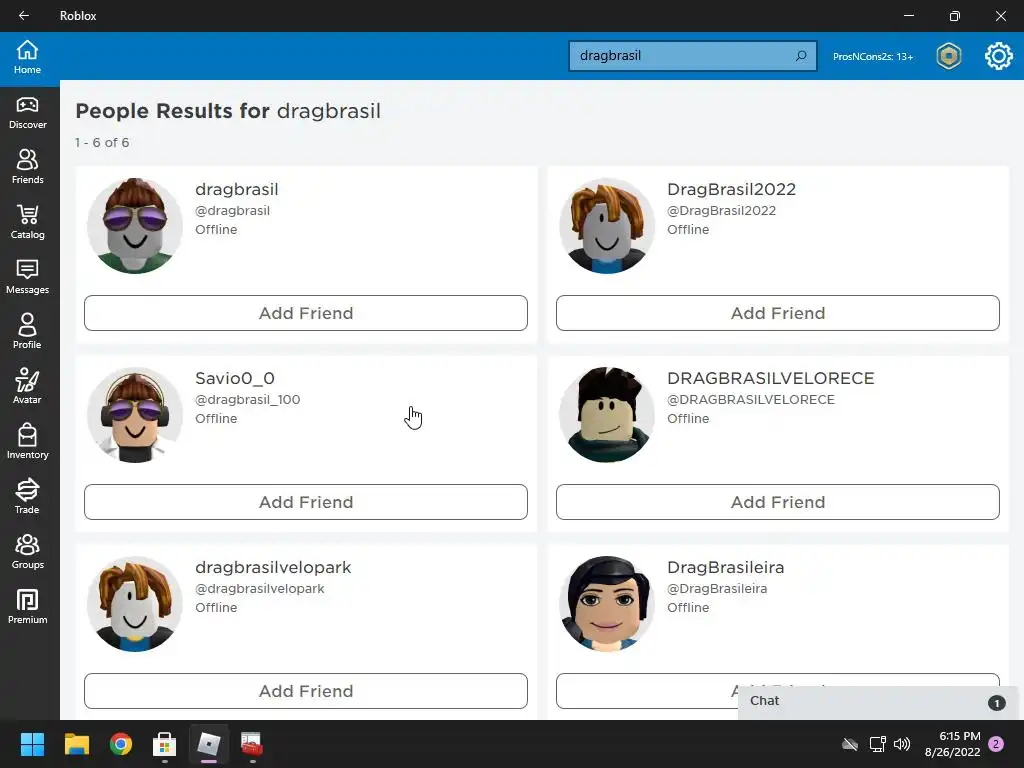Viewport: 1024px width, 768px height.
Task: Click the DRAGBRASILVELORECE display name
Action: point(771,378)
